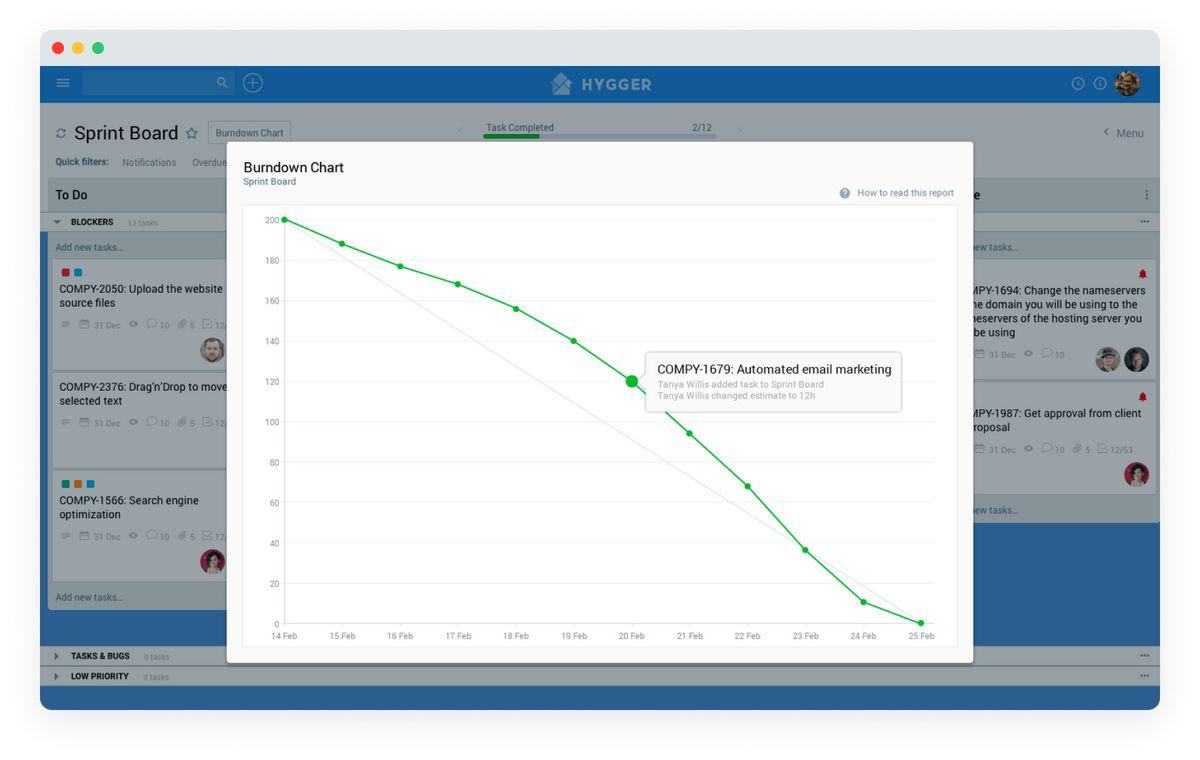Click the Burndown Chart button
Image resolution: width=1200 pixels, height=760 pixels.
249,133
